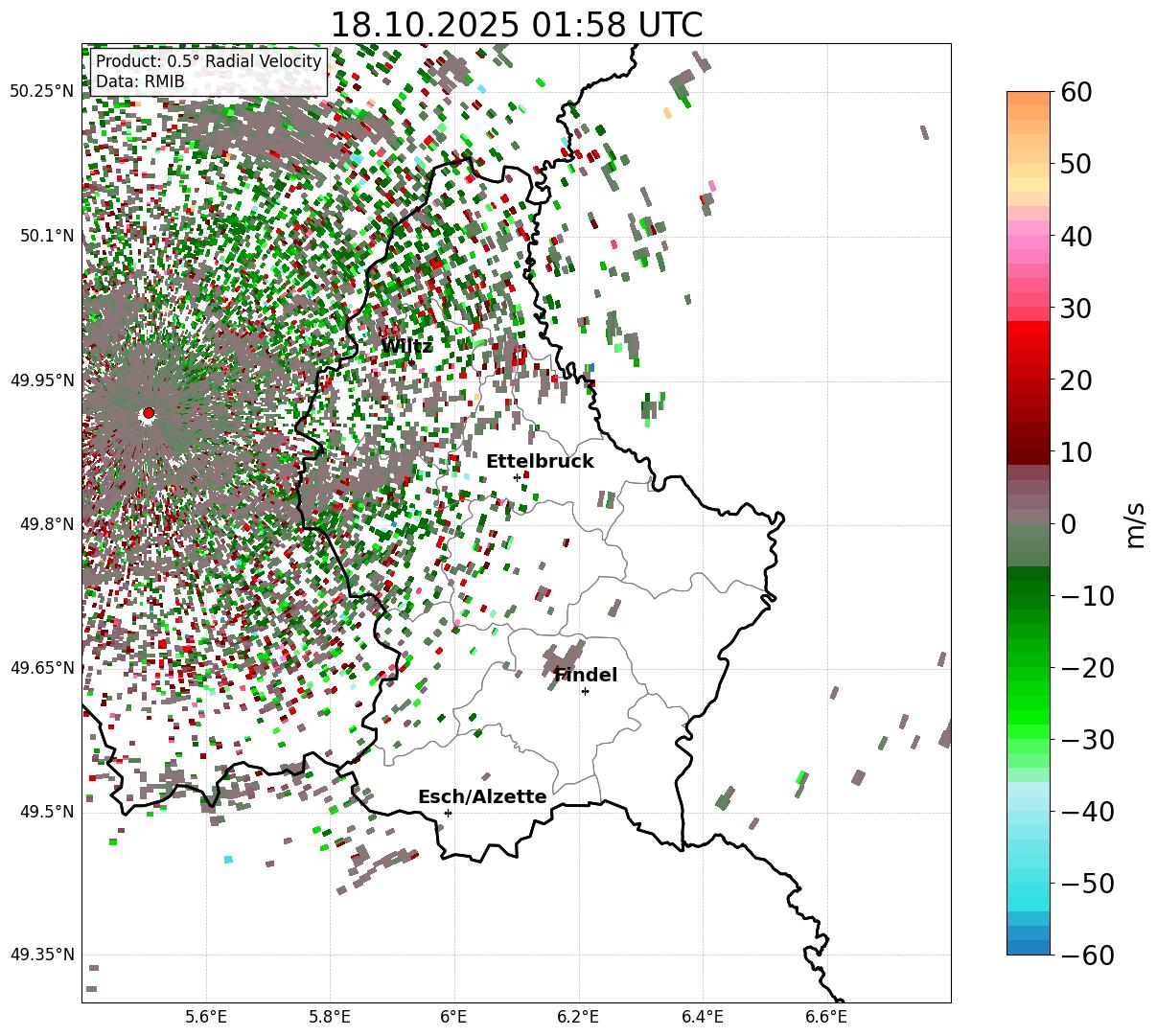1157x1036 pixels.
Task: Click the 0 colorbar tick label
Action: pos(1068,524)
